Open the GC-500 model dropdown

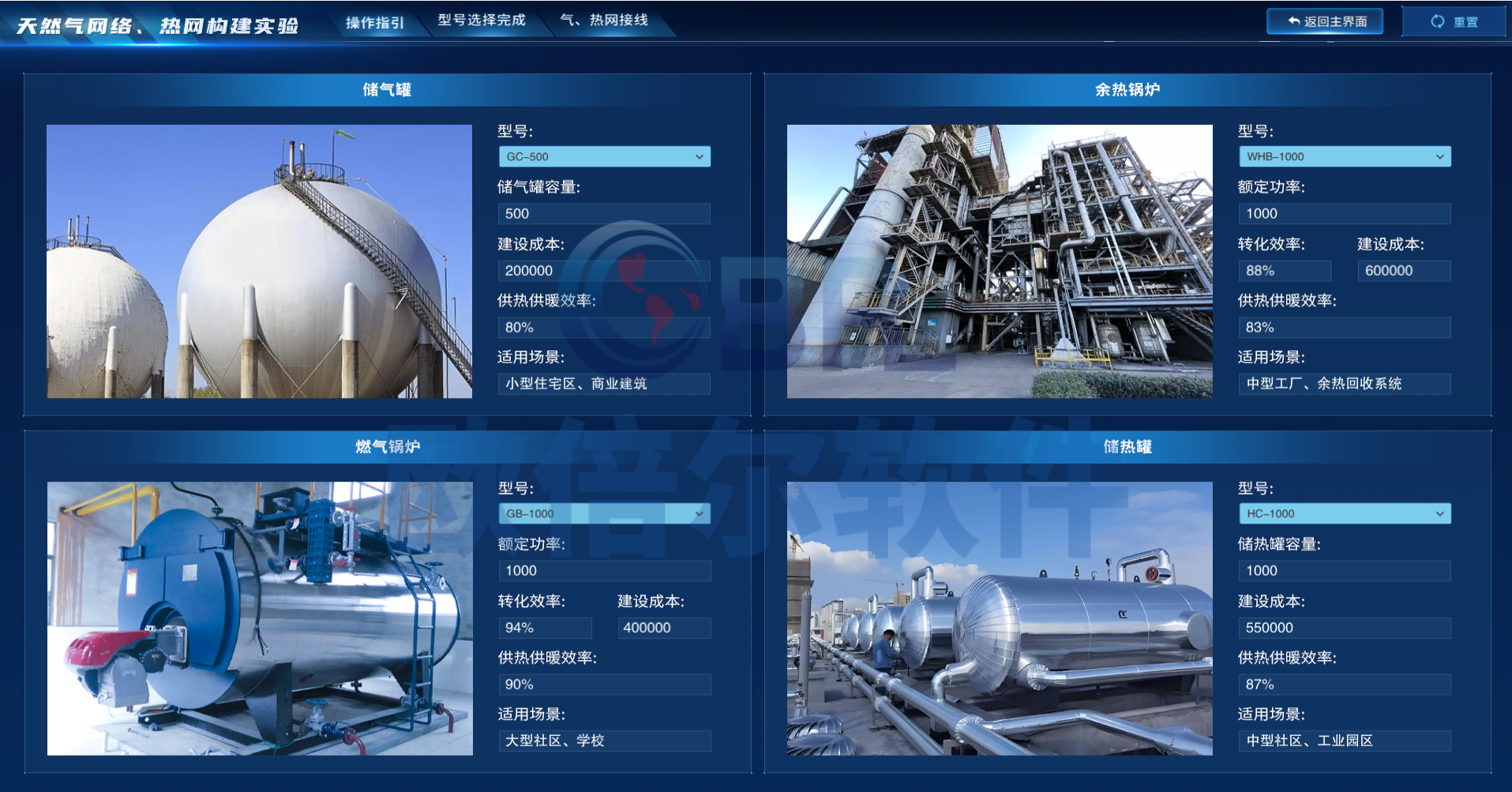click(604, 156)
